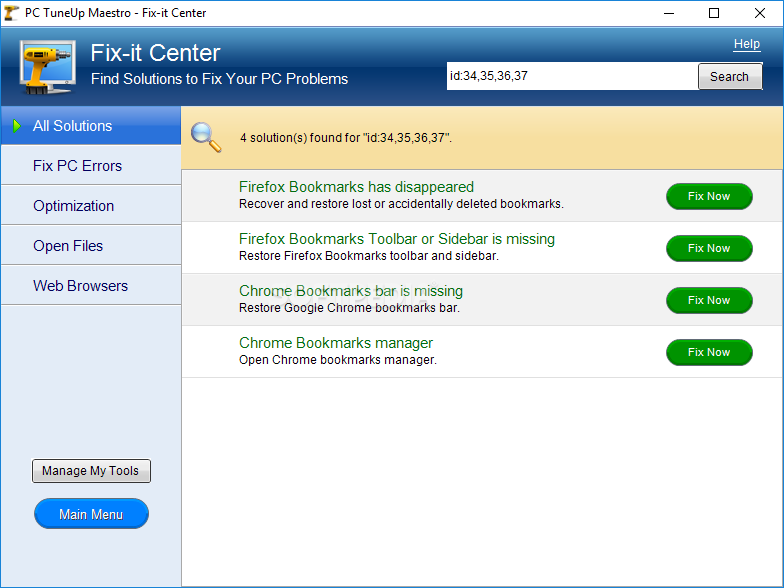Click text 'Recover and restore lost or accidentally deleted bookmarks.'
Viewport: 784px width, 588px height.
[x=401, y=204]
